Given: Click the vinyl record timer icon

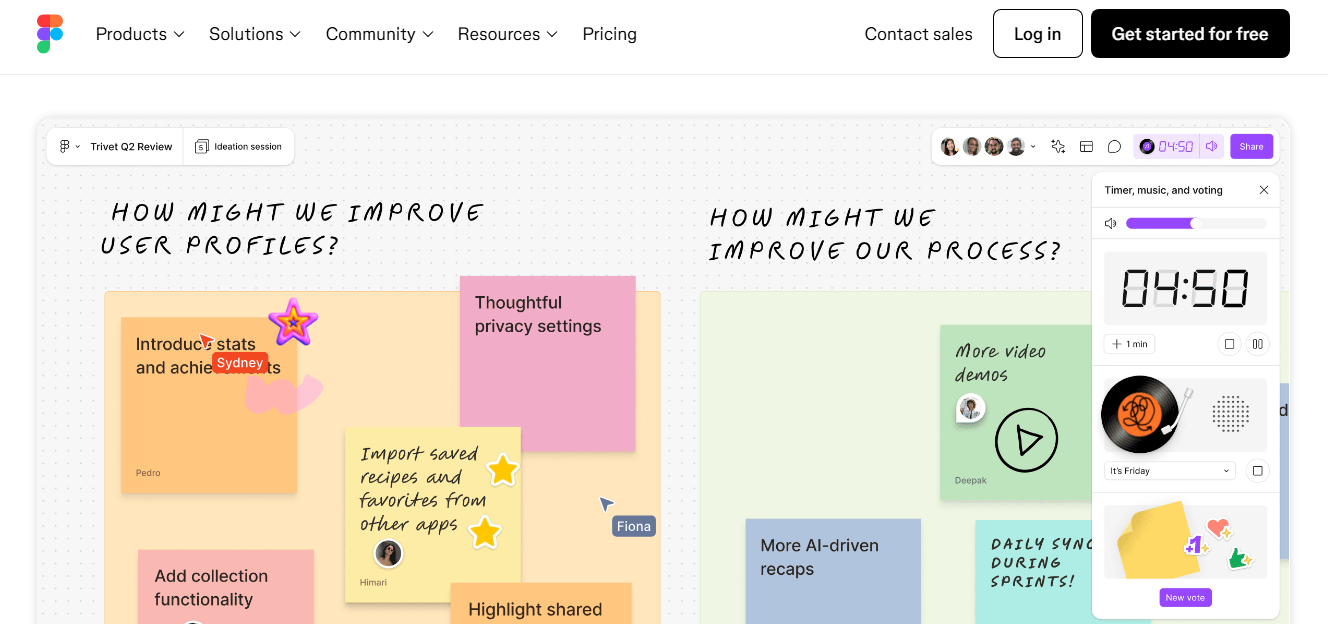Looking at the screenshot, I should click(1146, 146).
